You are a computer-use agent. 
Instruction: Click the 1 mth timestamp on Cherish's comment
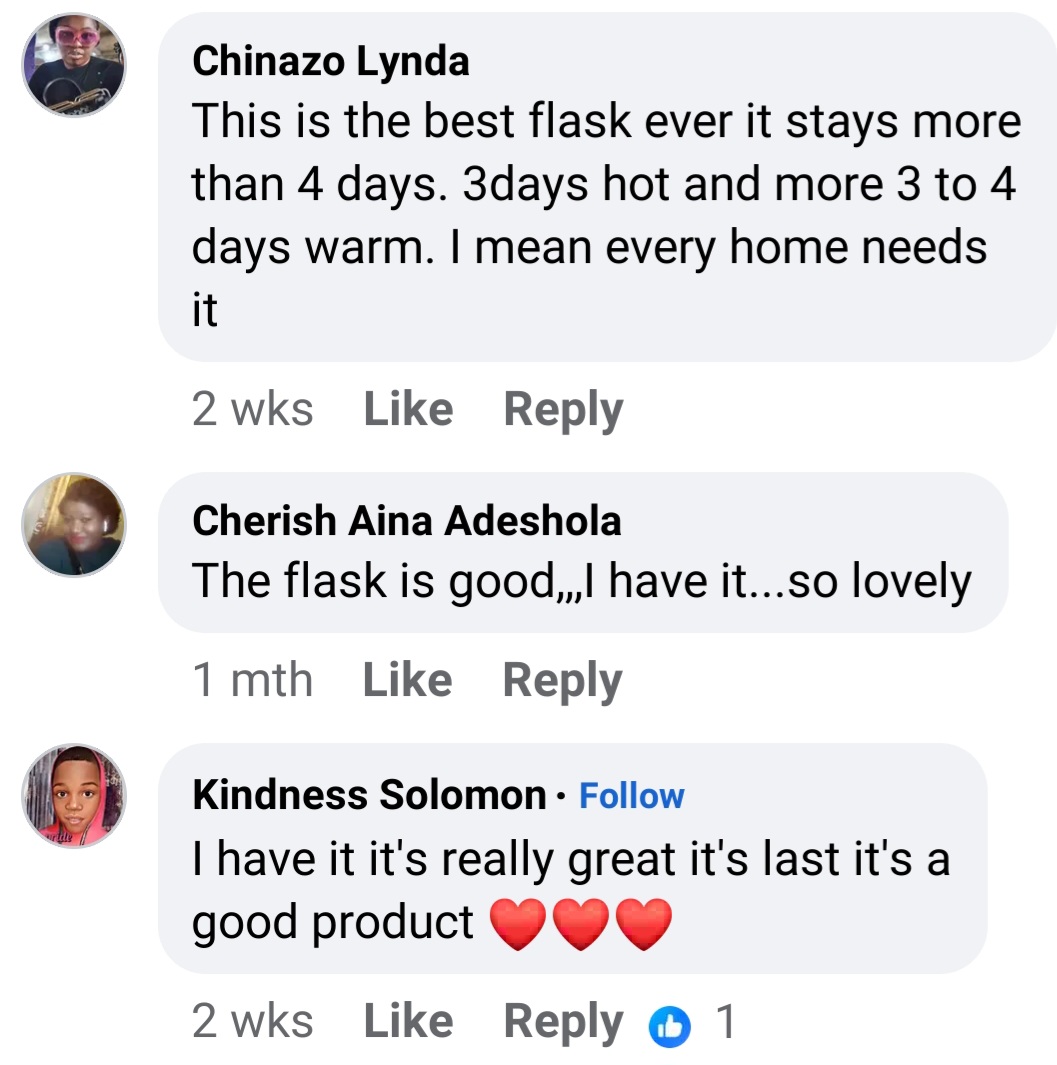pyautogui.click(x=252, y=681)
